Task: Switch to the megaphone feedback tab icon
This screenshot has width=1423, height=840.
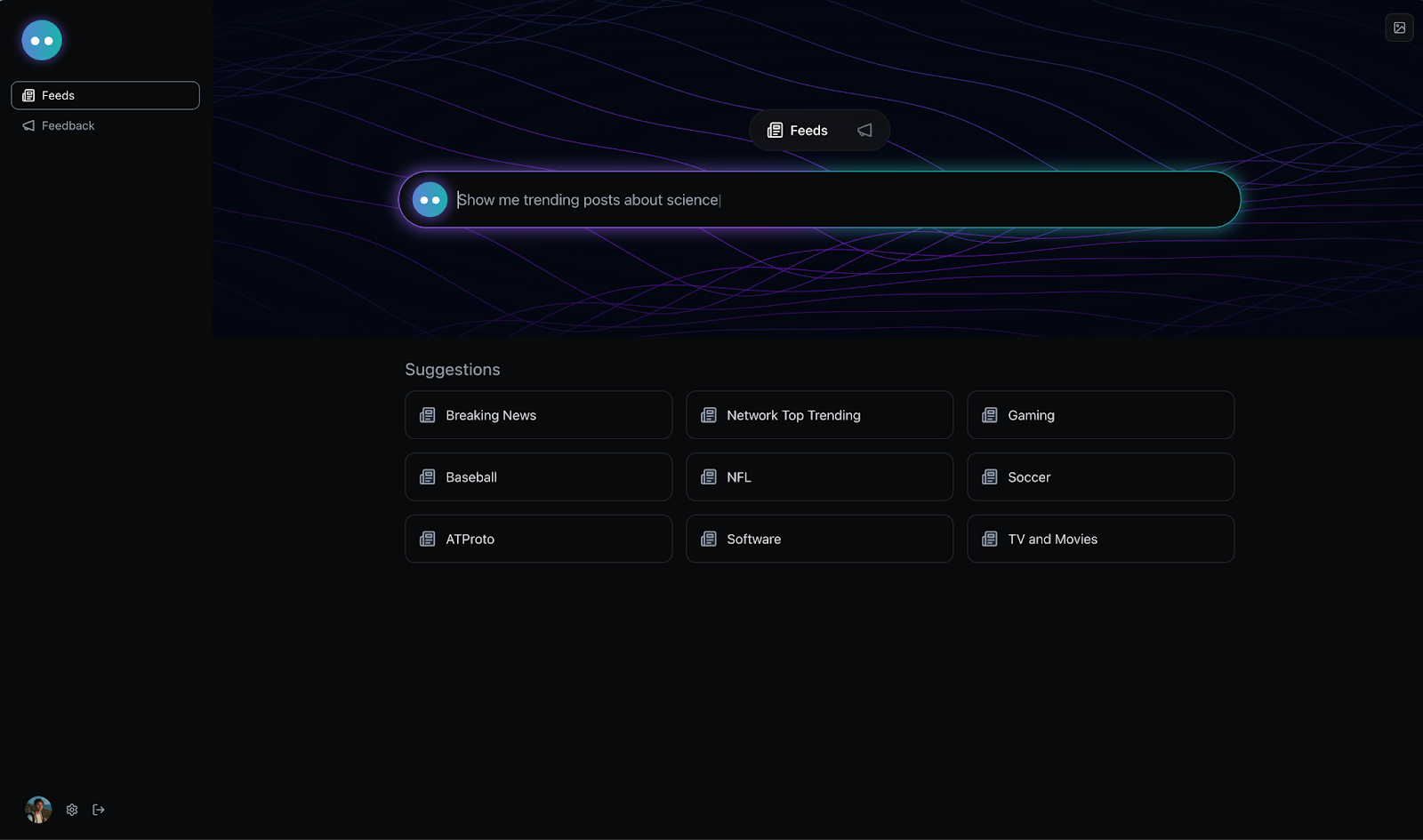Action: pos(864,131)
